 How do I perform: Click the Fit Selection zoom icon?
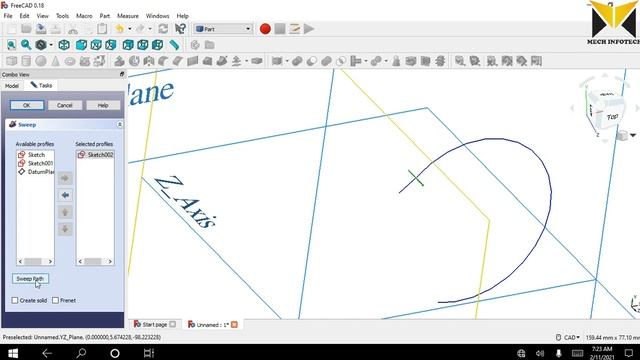click(x=26, y=45)
